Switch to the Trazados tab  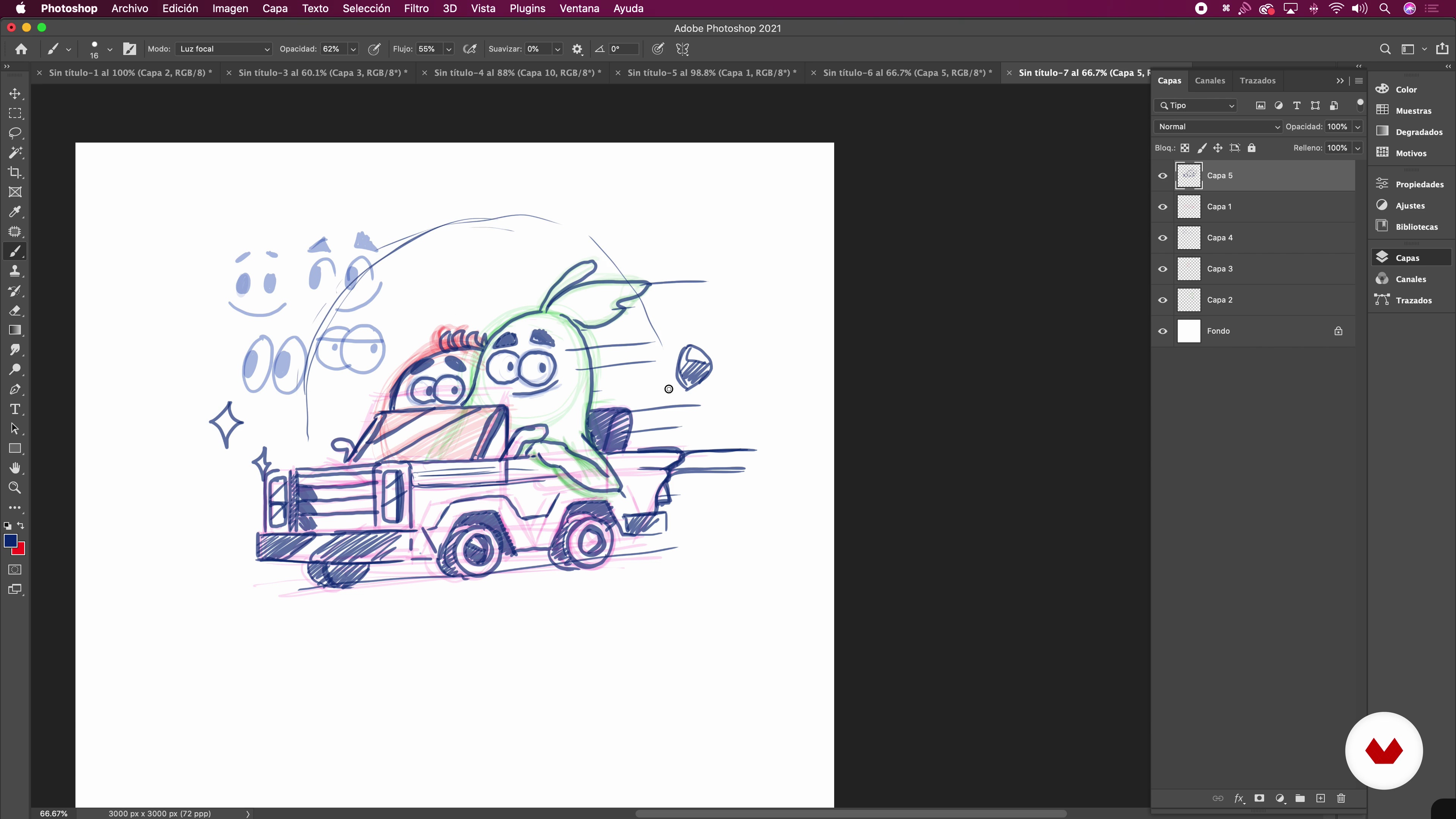[1257, 81]
